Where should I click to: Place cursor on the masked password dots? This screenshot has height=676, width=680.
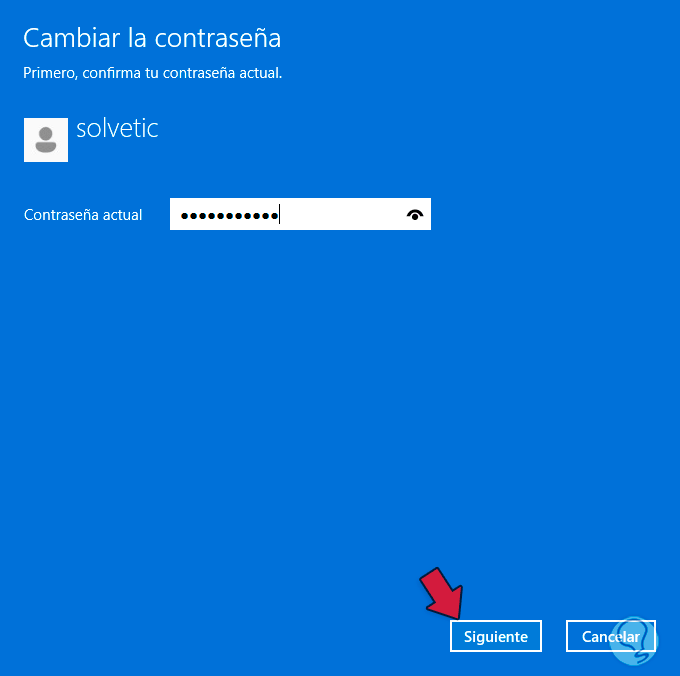229,216
